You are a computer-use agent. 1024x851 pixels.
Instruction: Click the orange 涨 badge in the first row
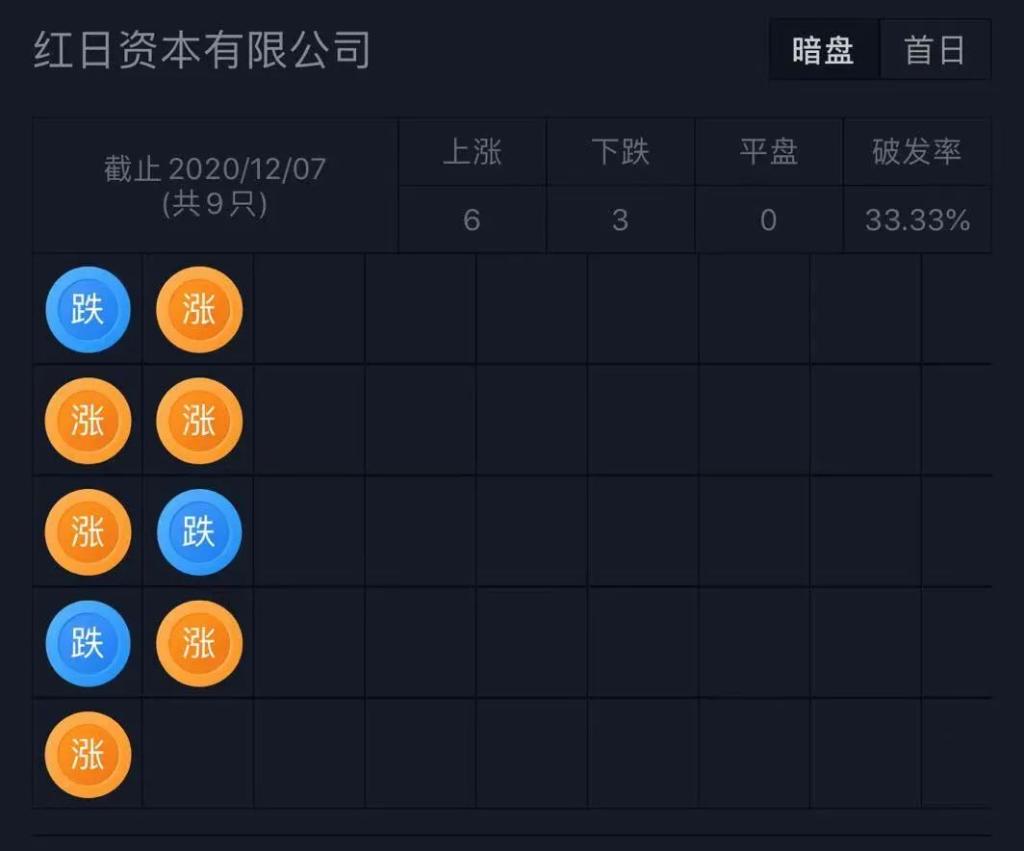pyautogui.click(x=199, y=310)
